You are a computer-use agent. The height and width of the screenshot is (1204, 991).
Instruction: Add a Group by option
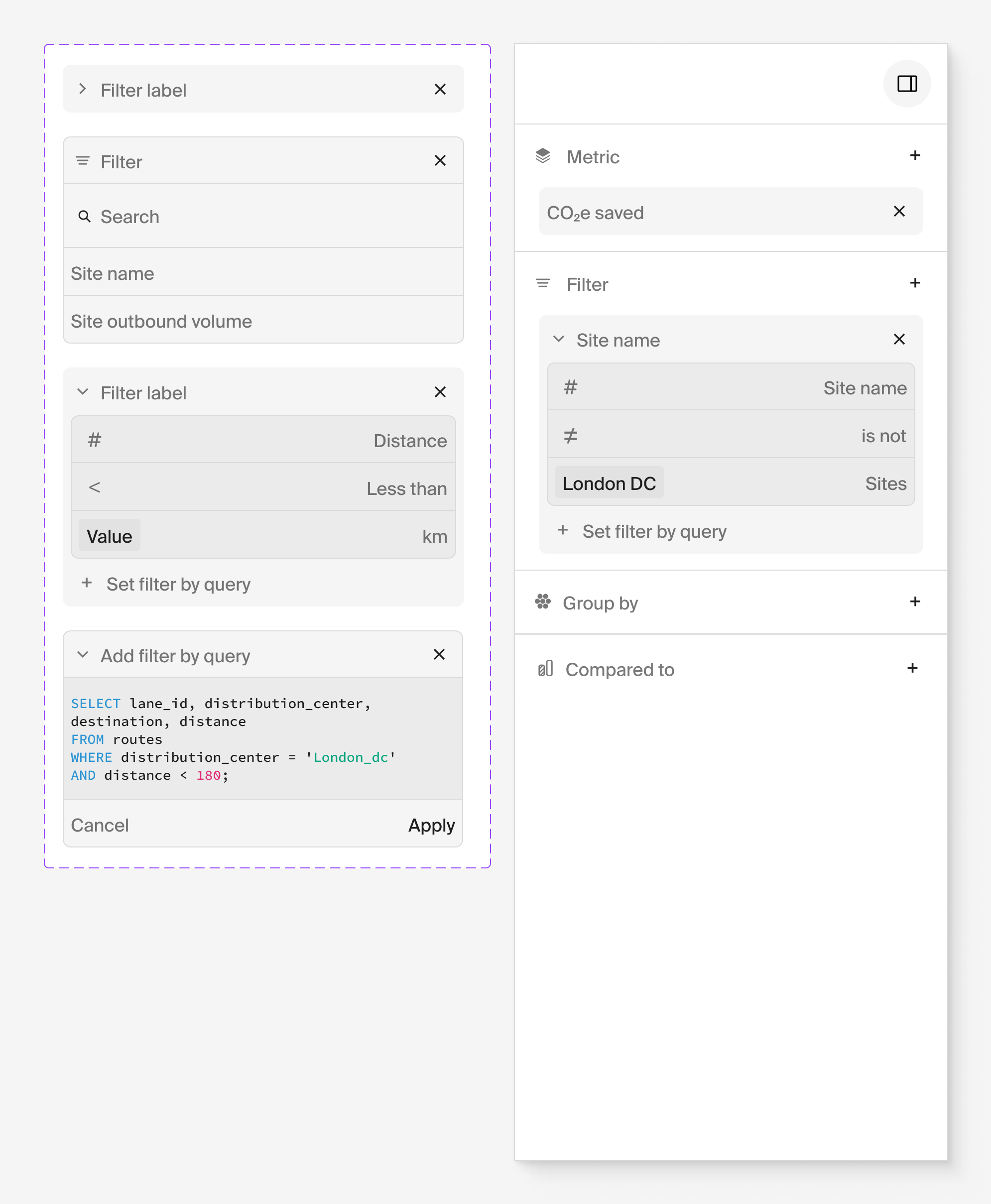[914, 601]
